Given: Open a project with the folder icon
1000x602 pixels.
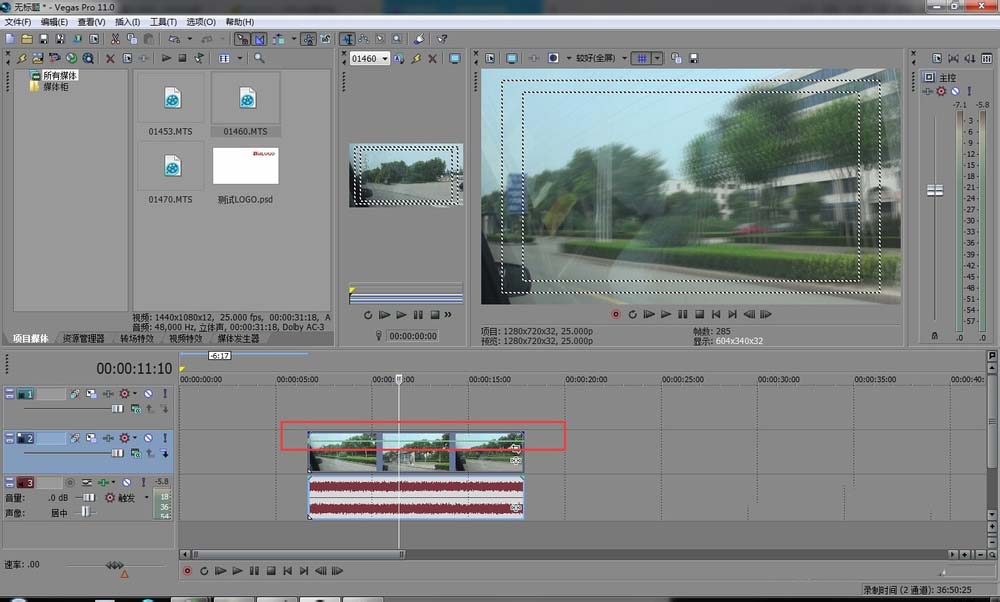Looking at the screenshot, I should click(x=27, y=39).
